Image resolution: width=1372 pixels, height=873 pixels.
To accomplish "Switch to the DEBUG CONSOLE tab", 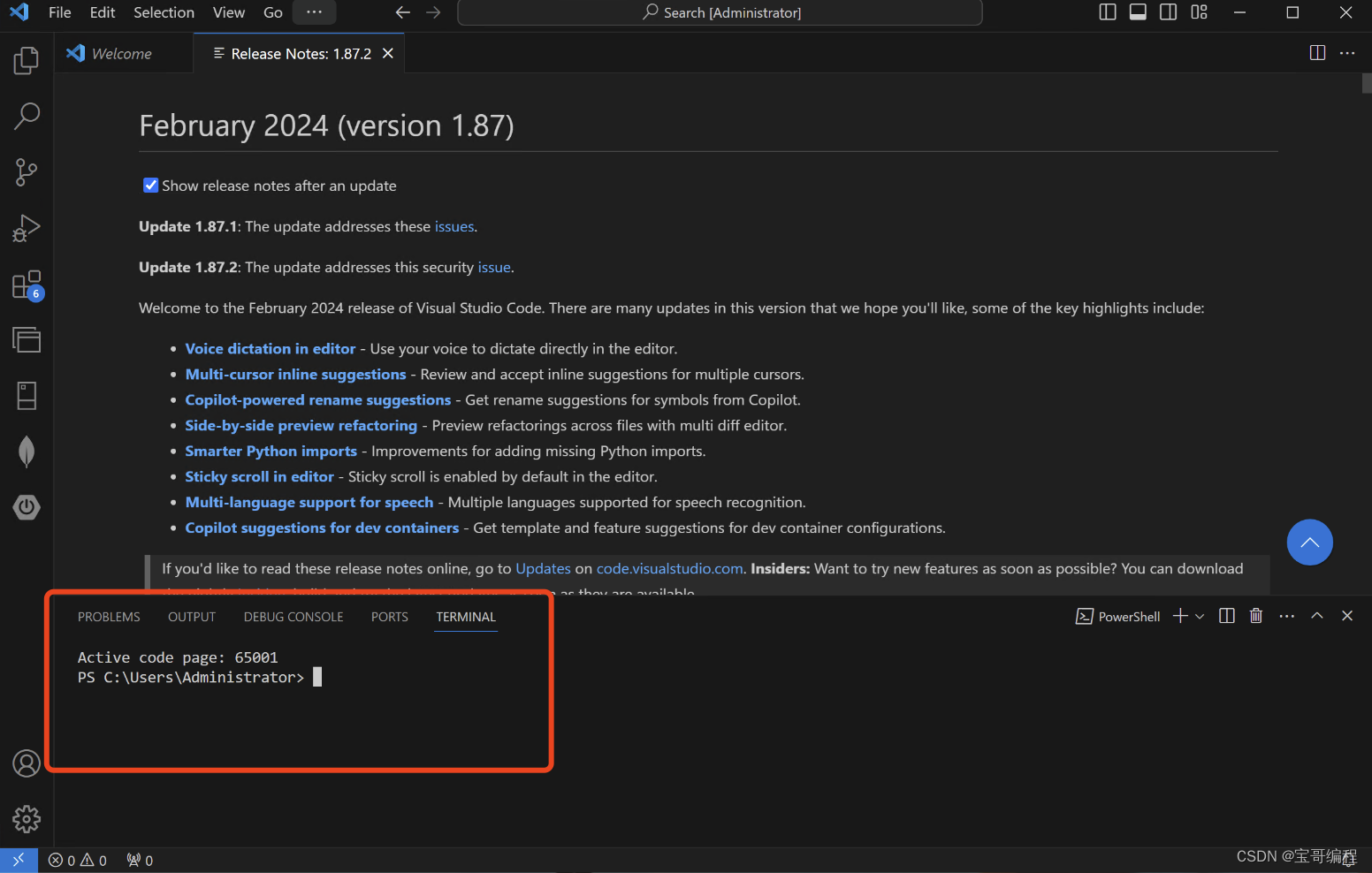I will click(x=293, y=616).
